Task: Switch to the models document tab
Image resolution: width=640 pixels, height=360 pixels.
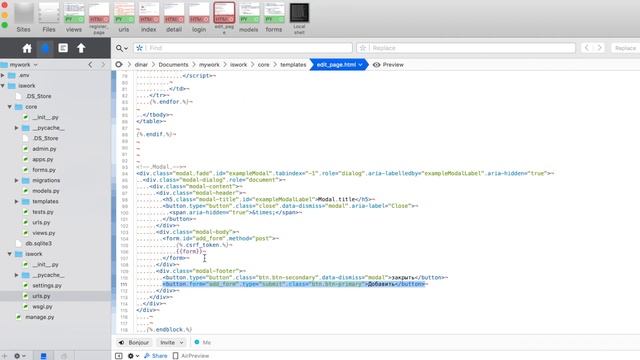Action: [x=249, y=18]
